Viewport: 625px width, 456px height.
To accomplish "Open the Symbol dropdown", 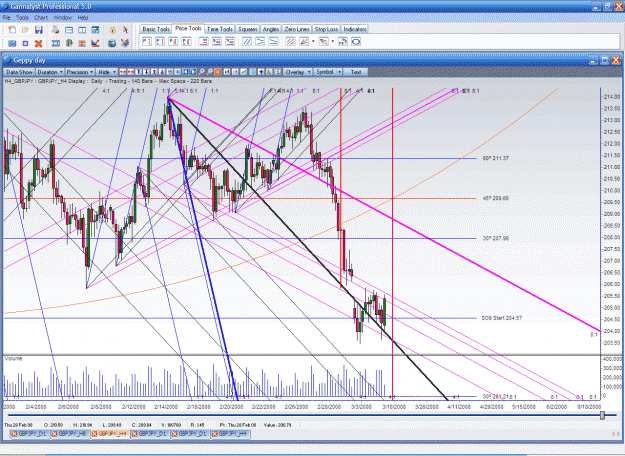I will (x=328, y=72).
